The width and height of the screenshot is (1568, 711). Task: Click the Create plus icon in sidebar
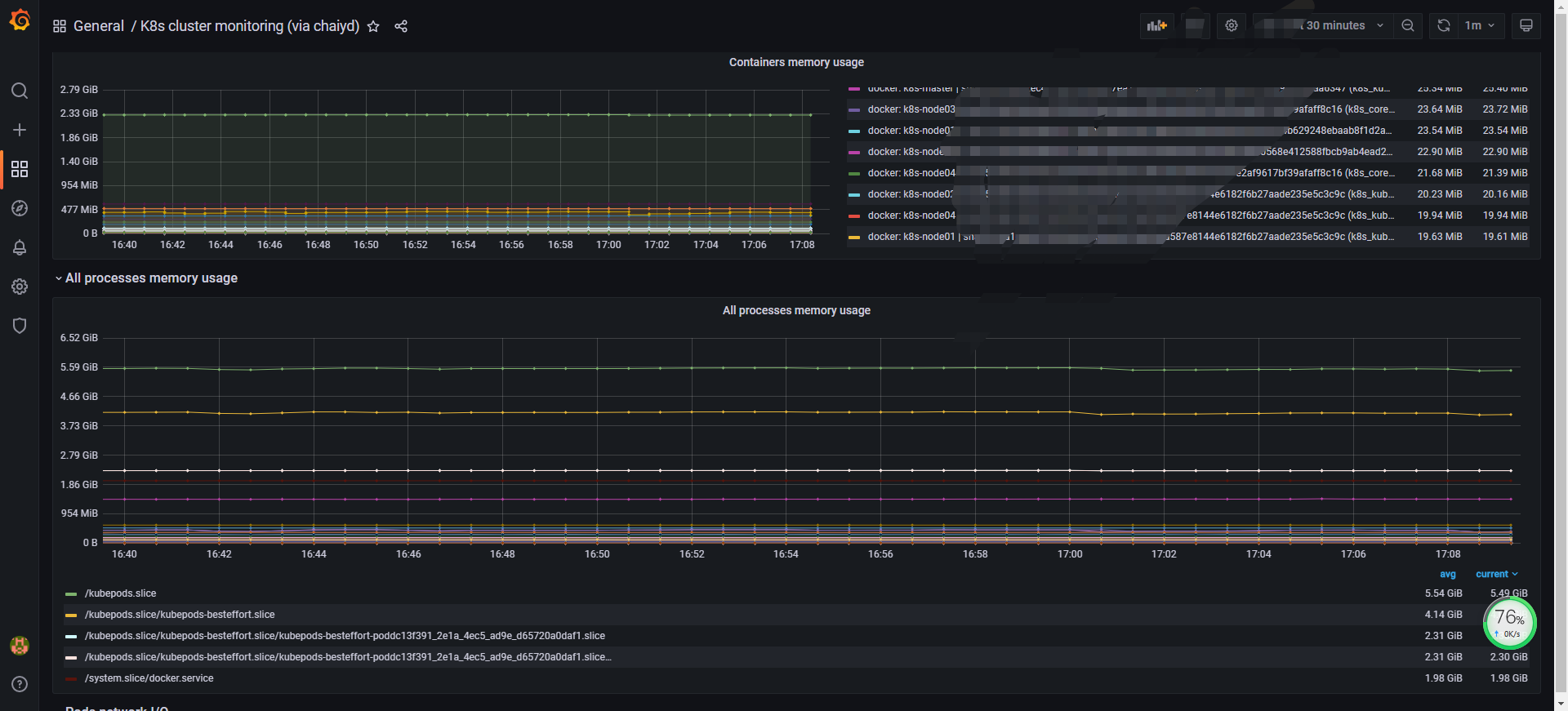coord(20,130)
